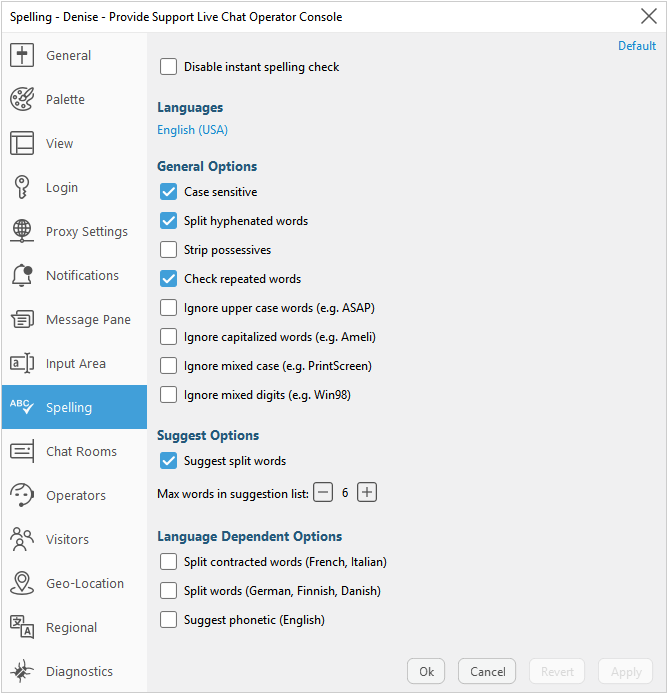Enable Suggest phonetic (English)

[168, 620]
